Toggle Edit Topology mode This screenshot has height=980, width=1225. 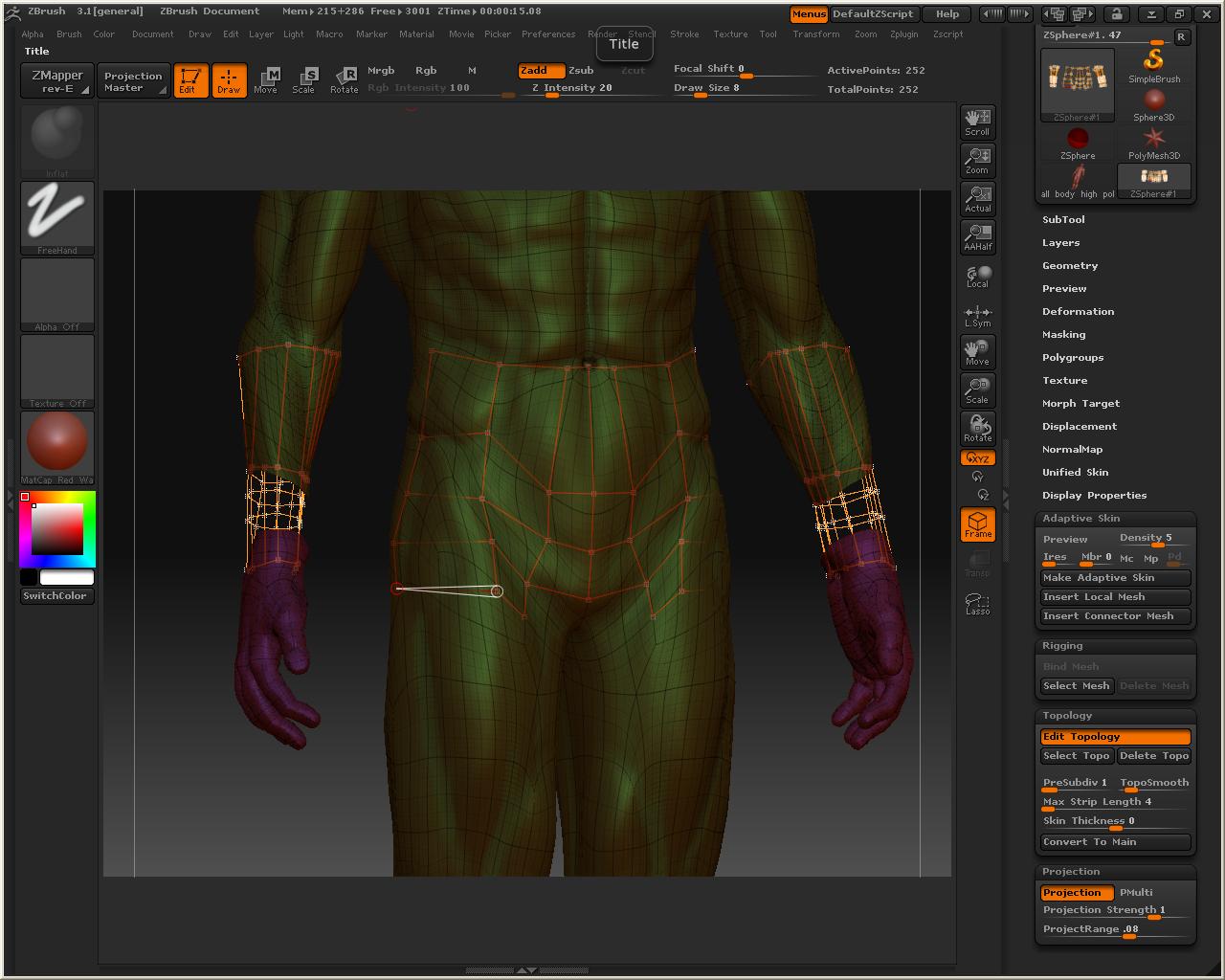click(x=1115, y=737)
